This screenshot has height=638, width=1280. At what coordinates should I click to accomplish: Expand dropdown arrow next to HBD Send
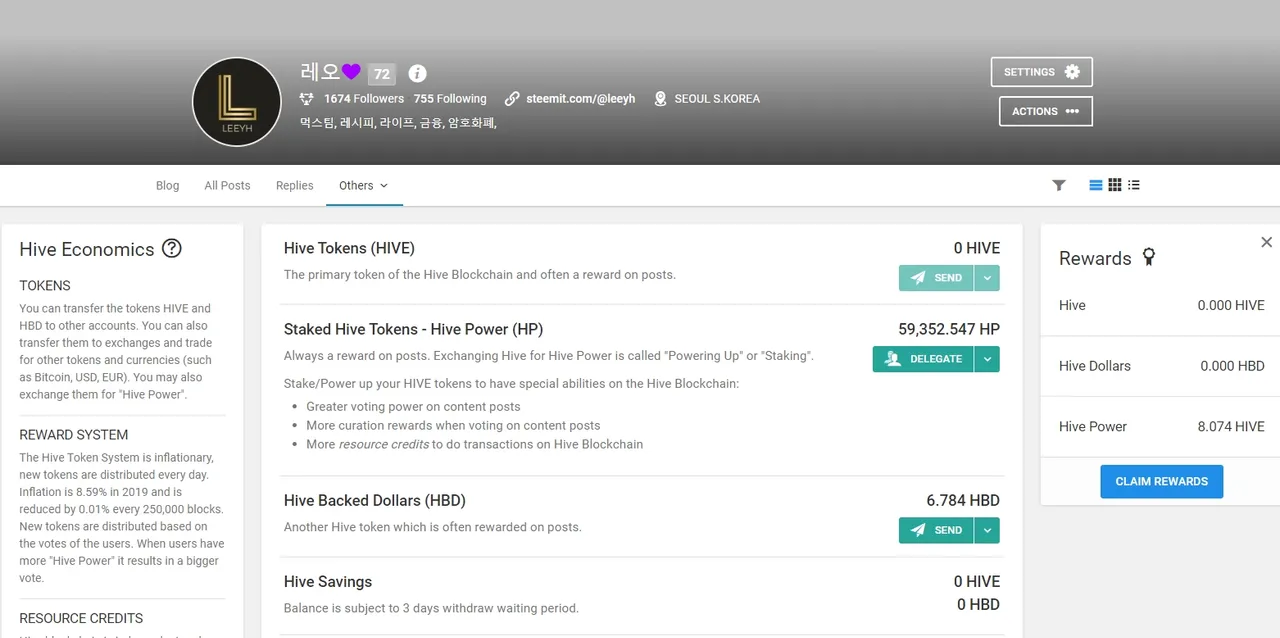987,530
